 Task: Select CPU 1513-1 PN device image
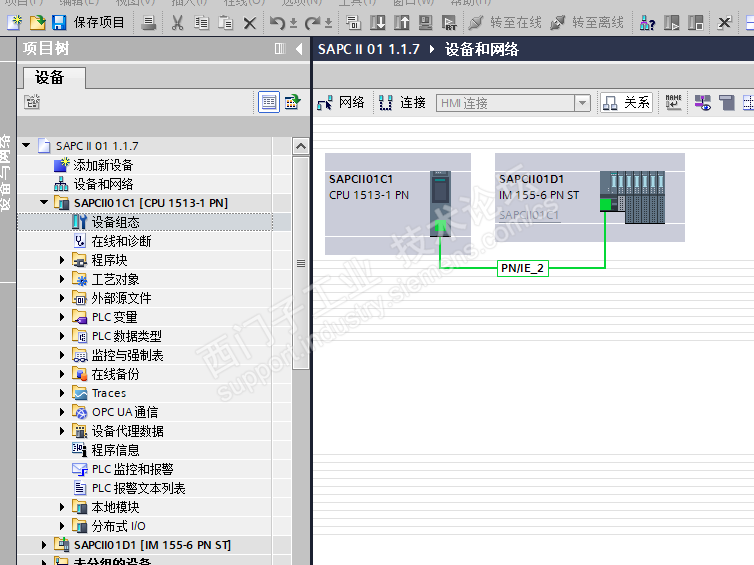pos(440,203)
